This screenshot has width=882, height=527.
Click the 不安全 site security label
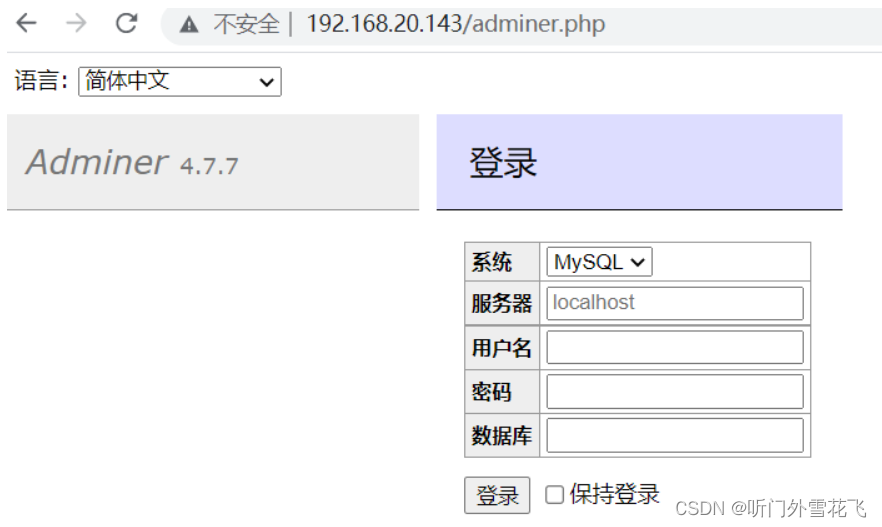(246, 24)
